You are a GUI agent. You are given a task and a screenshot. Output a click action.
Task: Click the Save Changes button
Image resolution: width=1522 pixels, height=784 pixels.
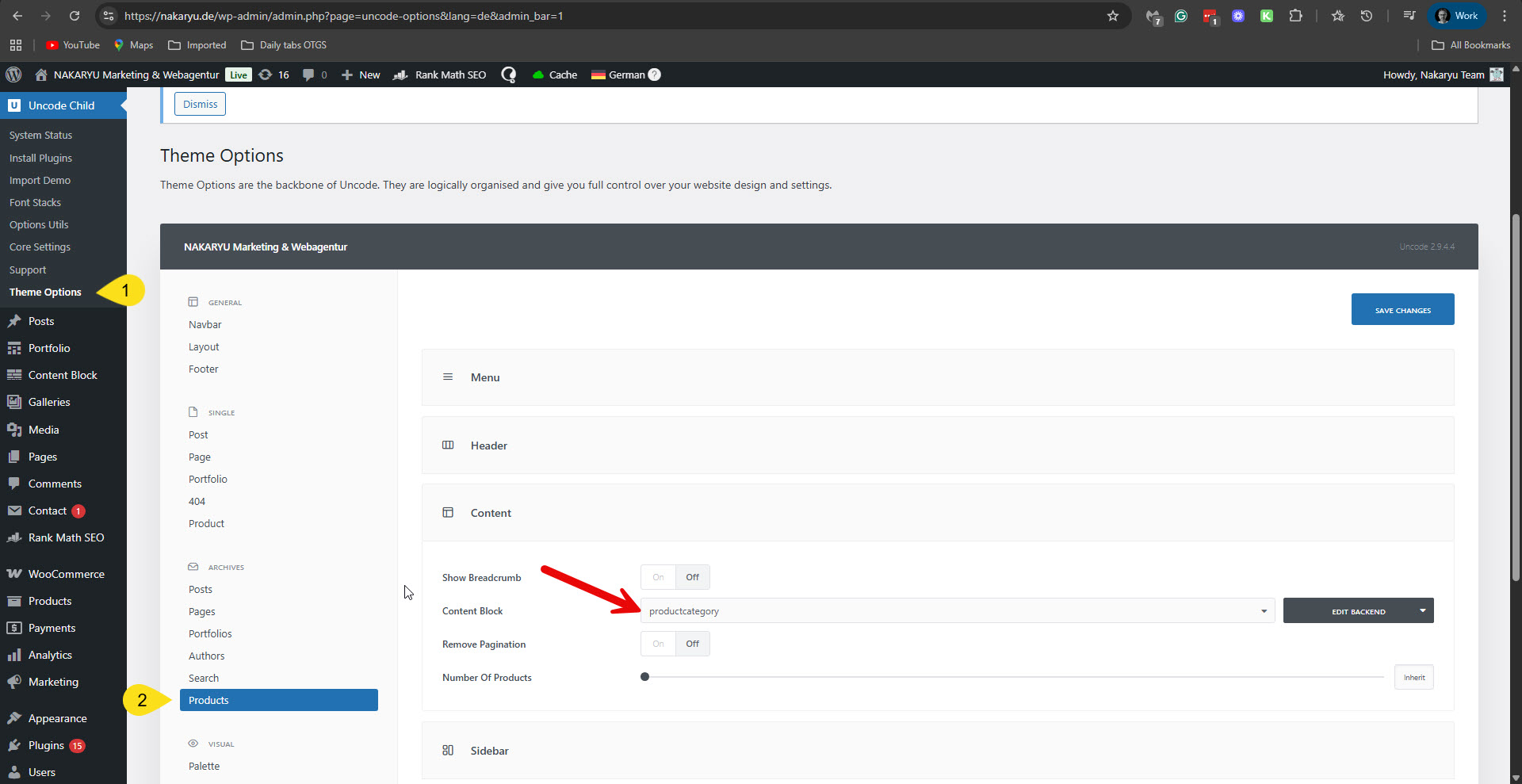click(x=1402, y=310)
